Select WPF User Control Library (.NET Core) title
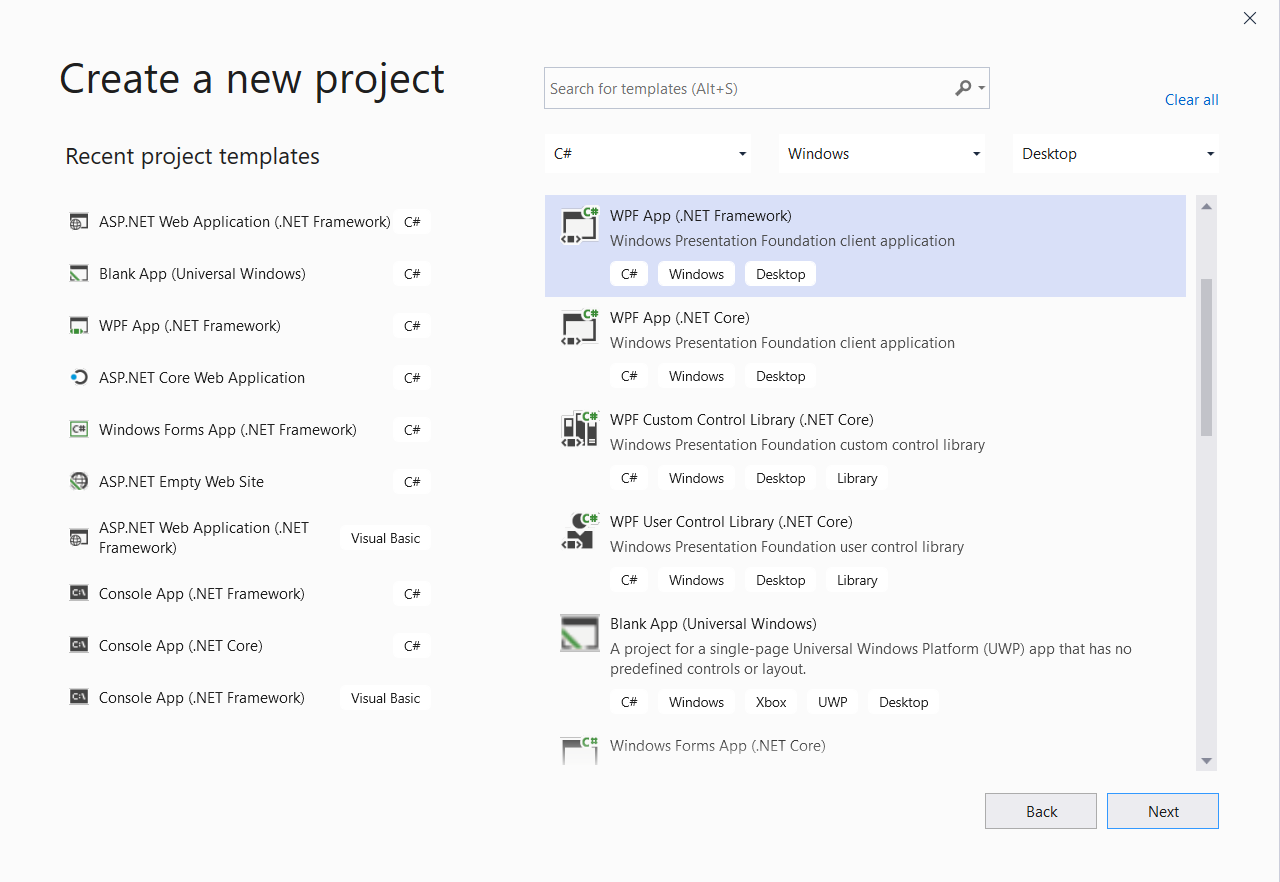1280x882 pixels. click(731, 522)
